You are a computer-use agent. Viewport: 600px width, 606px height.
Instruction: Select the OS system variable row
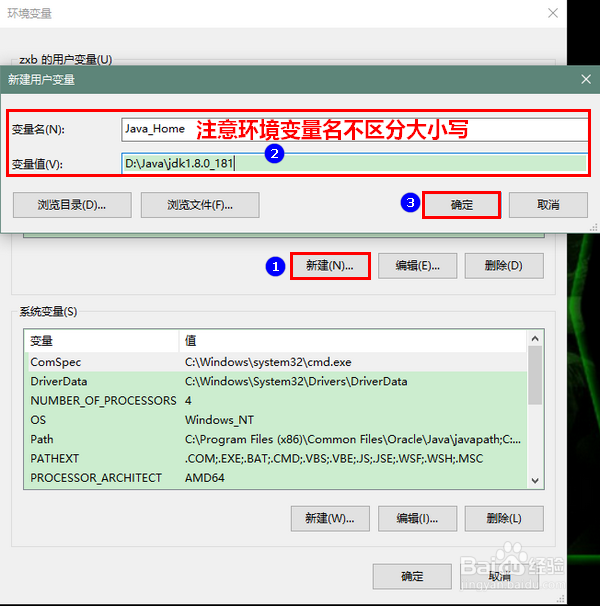tap(276, 420)
